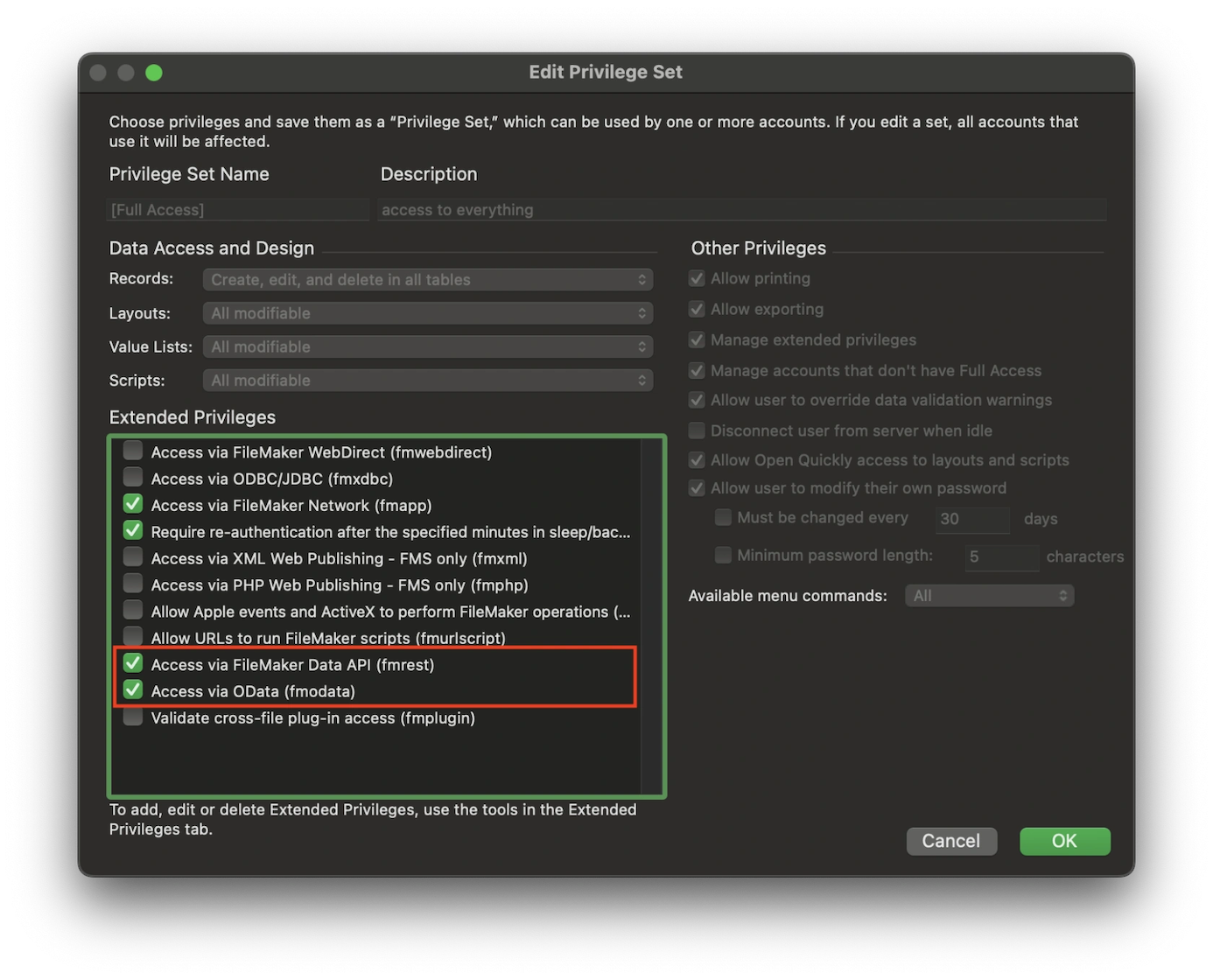This screenshot has width=1213, height=980.
Task: Click the Cancel button
Action: click(951, 841)
